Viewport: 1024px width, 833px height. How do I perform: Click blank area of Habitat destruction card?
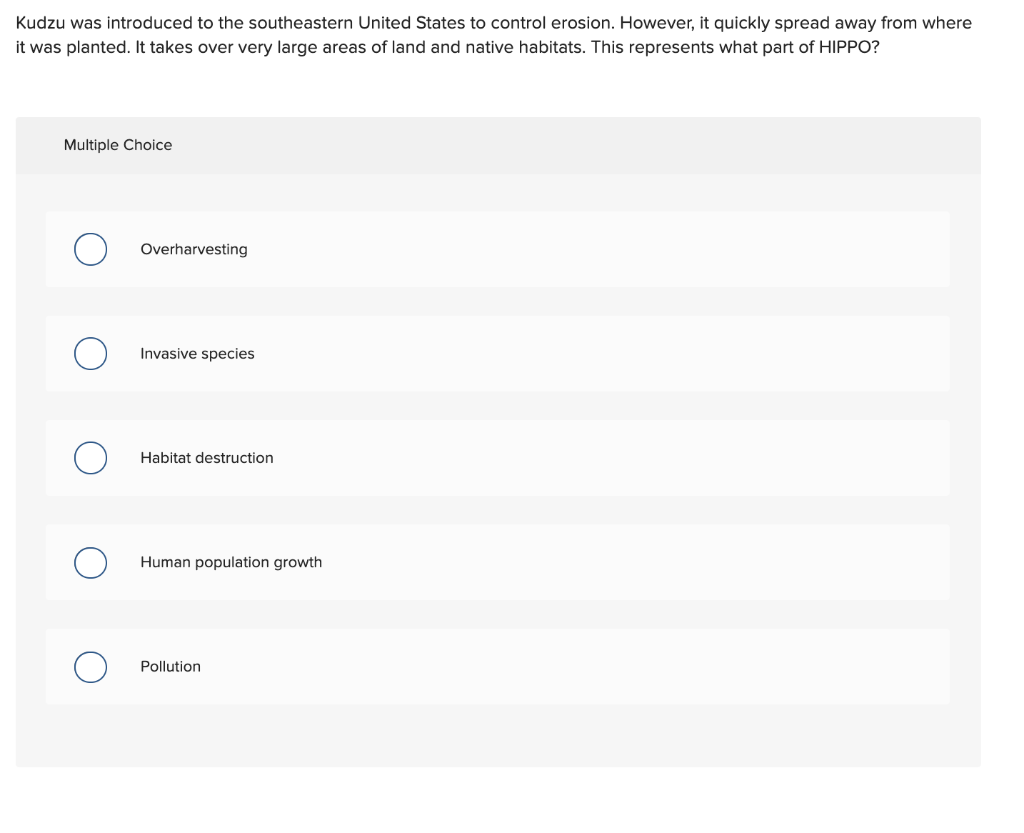tap(588, 458)
